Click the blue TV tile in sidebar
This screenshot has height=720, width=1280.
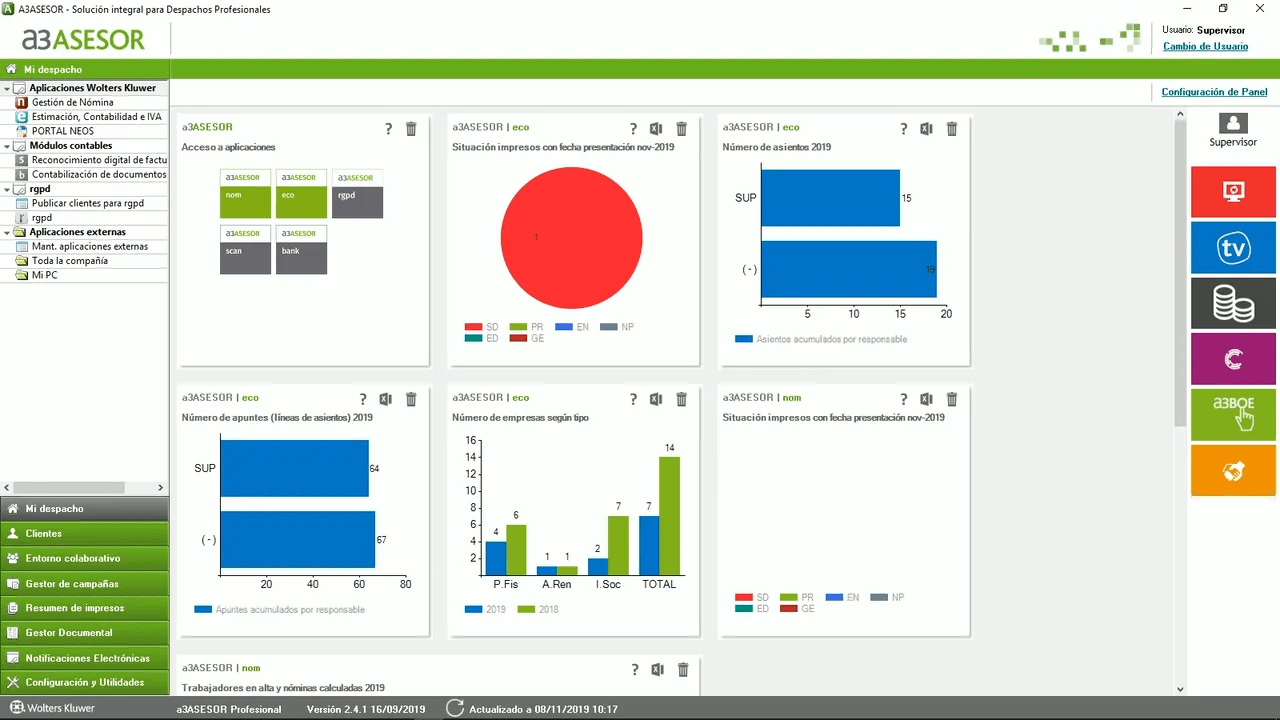click(1233, 248)
